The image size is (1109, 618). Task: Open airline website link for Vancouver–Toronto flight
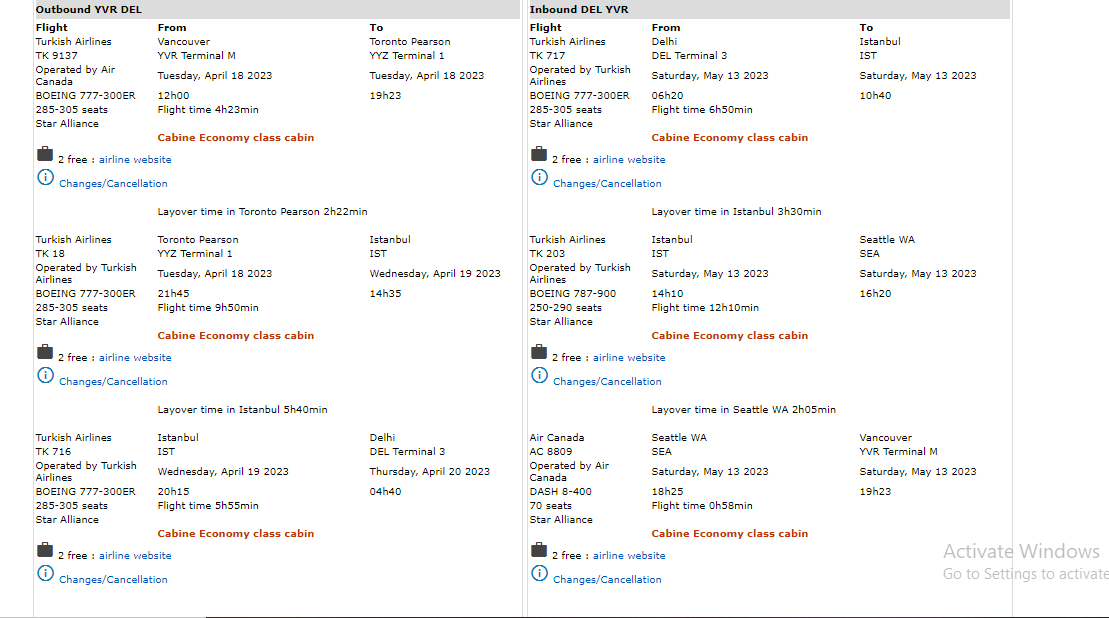coord(135,160)
